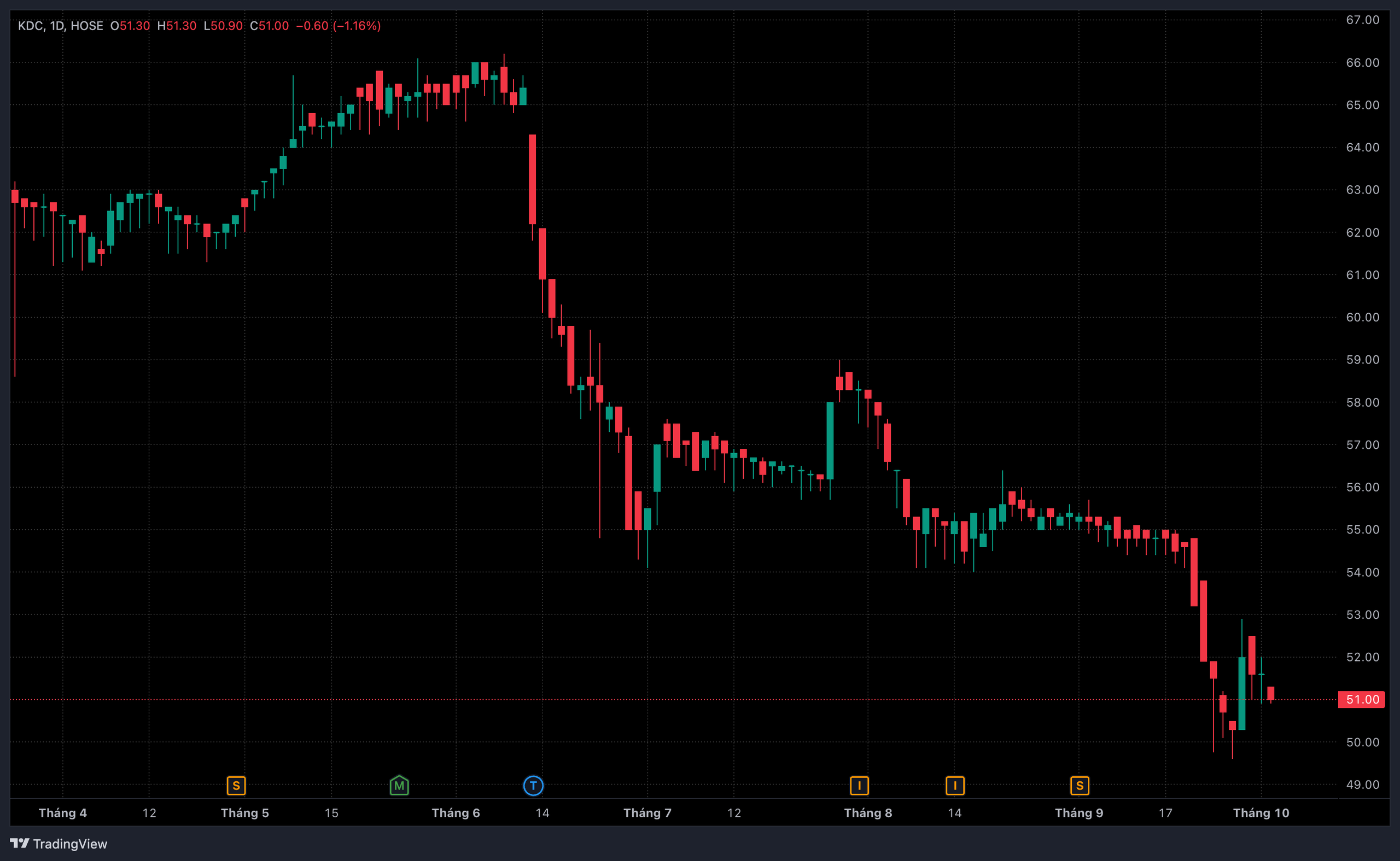Click the 54.00 price axis label
Viewport: 1400px width, 861px height.
point(1362,572)
